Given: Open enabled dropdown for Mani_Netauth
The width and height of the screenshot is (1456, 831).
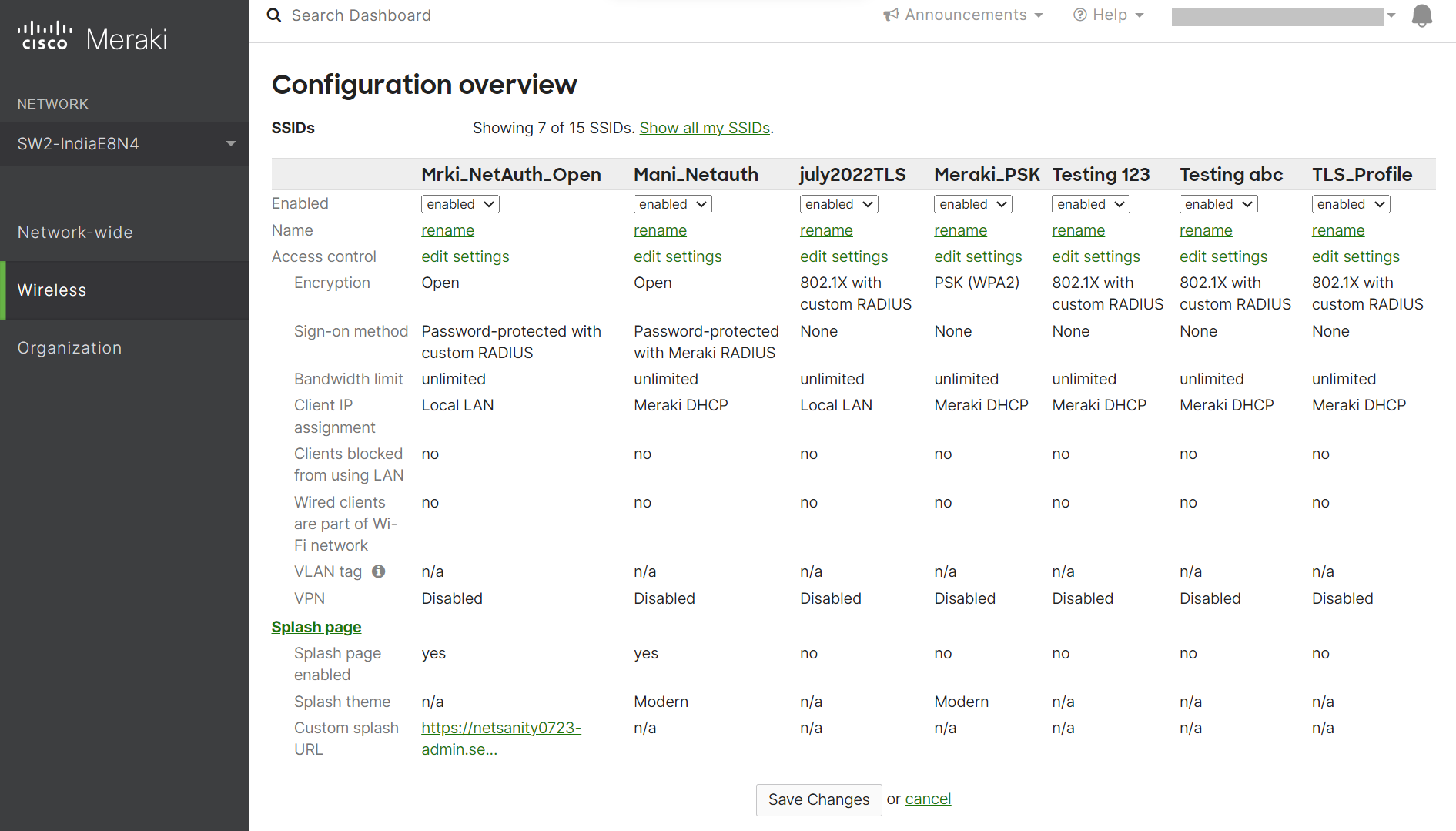Looking at the screenshot, I should [x=672, y=204].
